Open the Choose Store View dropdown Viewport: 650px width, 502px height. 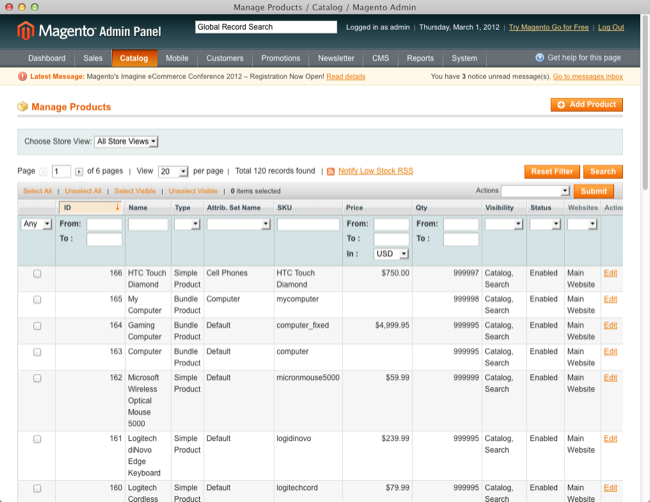point(126,141)
